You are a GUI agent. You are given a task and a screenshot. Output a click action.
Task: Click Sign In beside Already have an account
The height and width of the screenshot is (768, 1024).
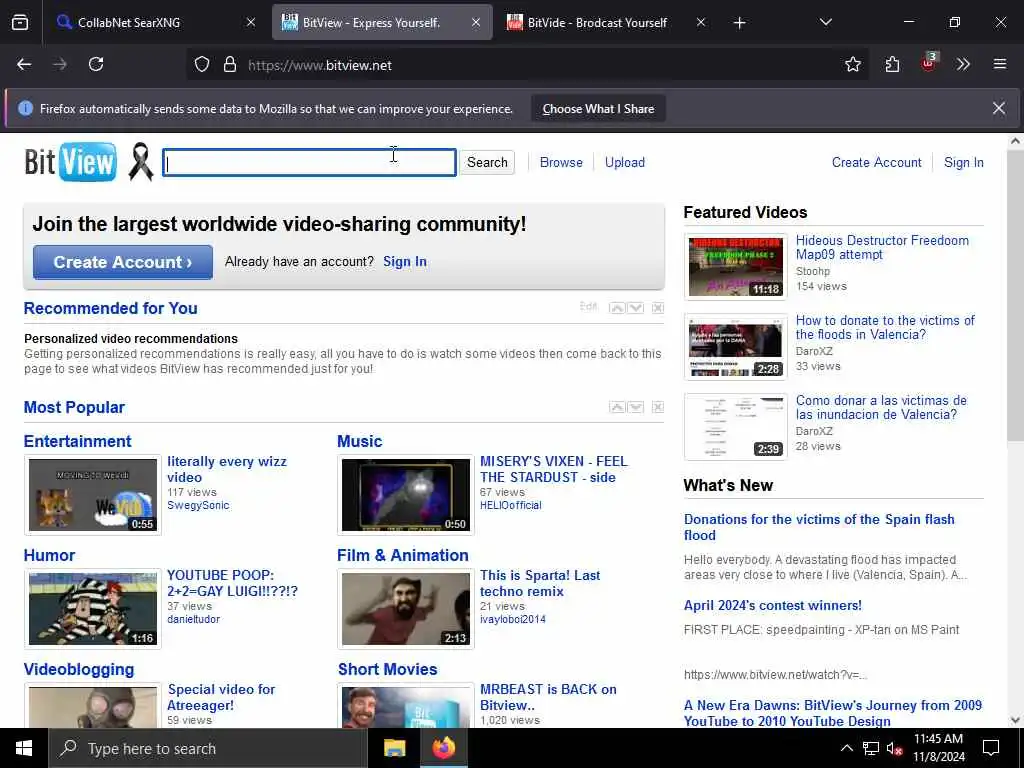click(405, 261)
